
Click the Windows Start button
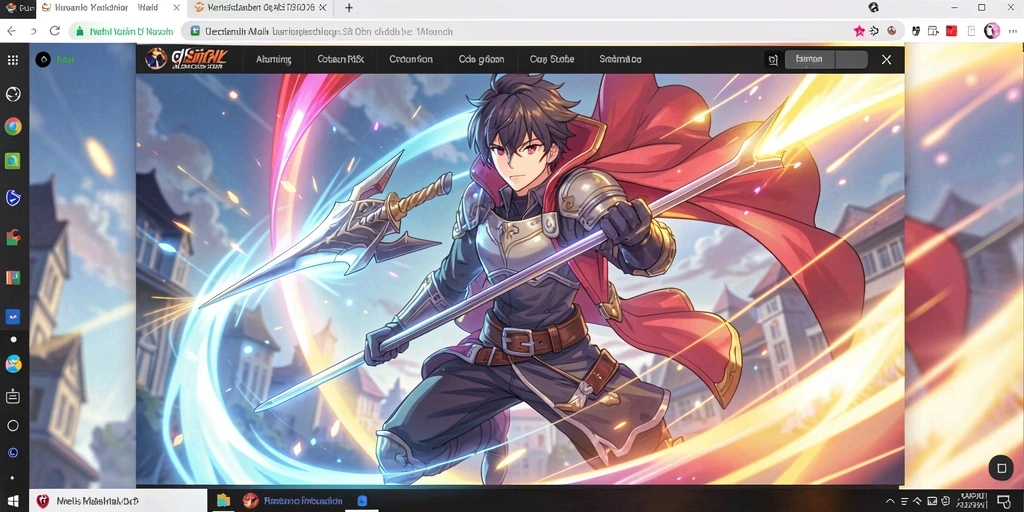[14, 501]
